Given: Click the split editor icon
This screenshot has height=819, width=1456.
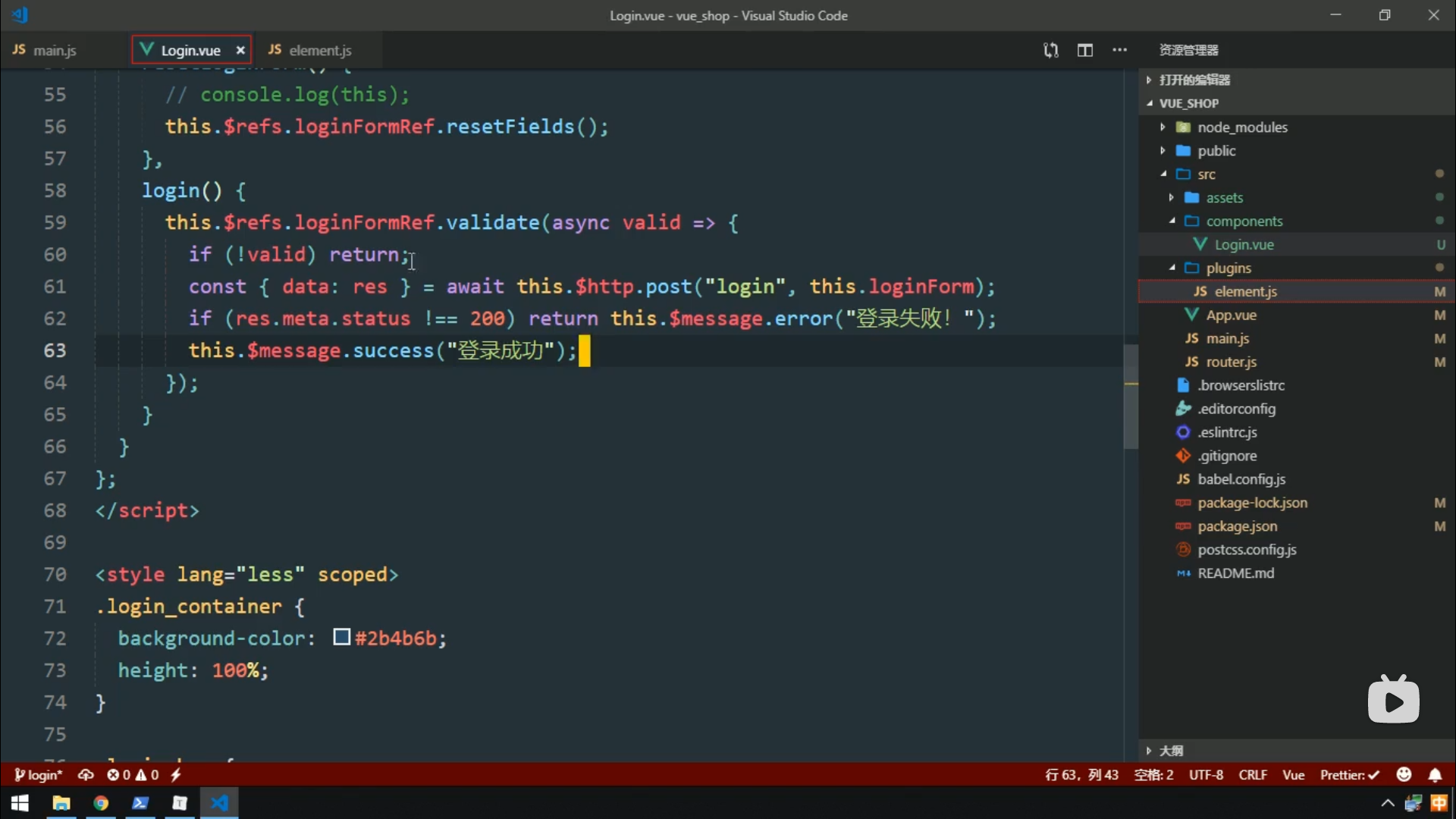Looking at the screenshot, I should tap(1085, 50).
